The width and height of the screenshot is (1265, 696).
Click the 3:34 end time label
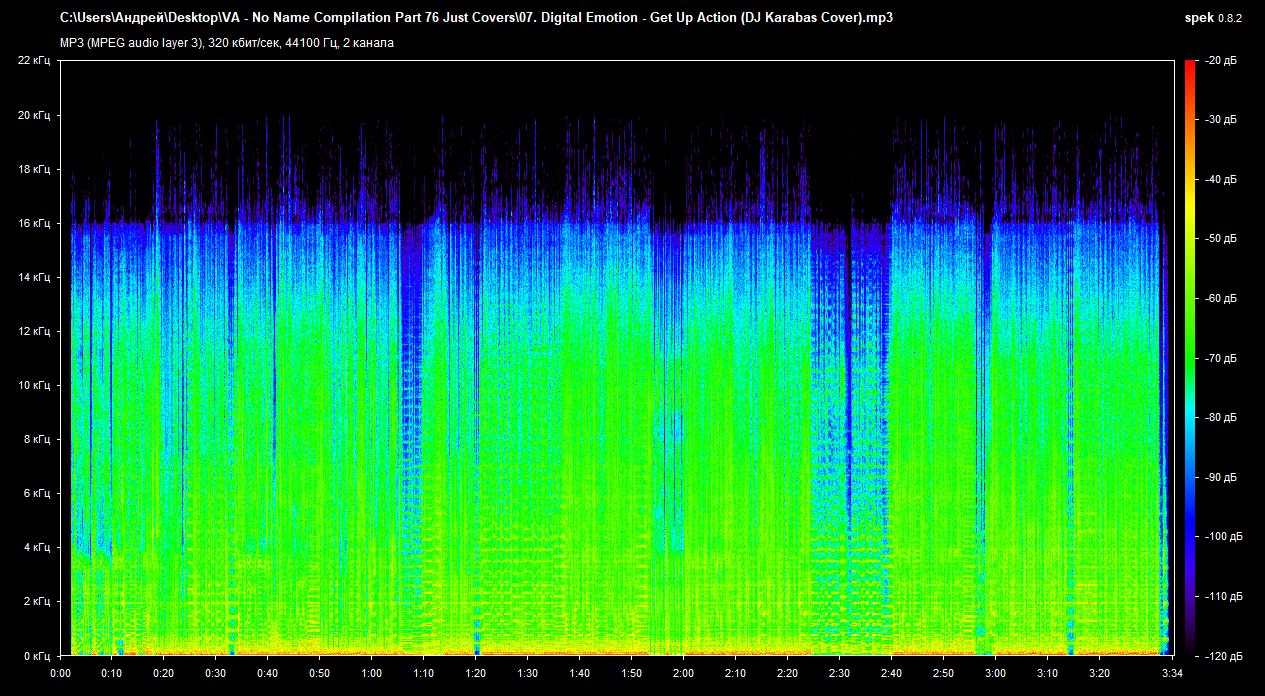pos(1172,673)
